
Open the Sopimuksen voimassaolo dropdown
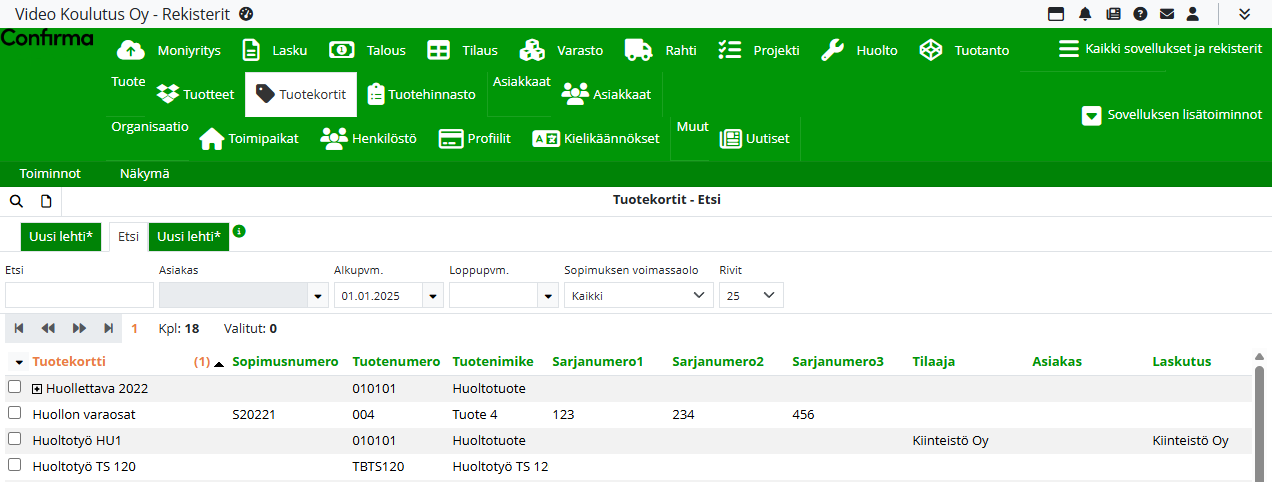(638, 295)
